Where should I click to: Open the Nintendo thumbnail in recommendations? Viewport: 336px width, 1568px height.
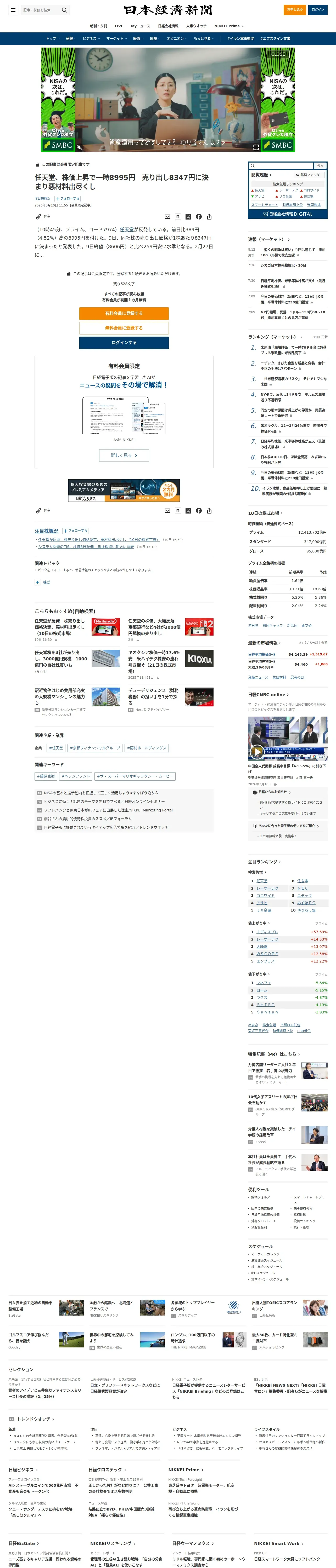[x=105, y=627]
